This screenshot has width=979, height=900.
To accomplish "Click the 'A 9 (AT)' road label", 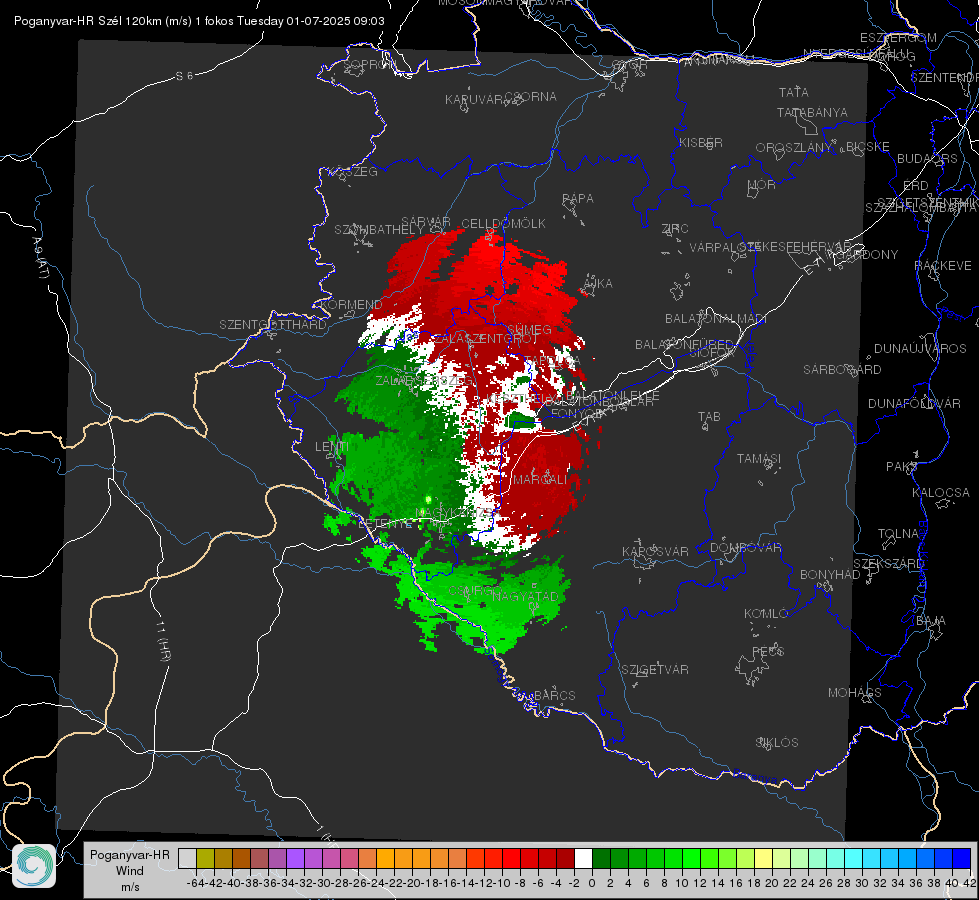I will (40, 258).
